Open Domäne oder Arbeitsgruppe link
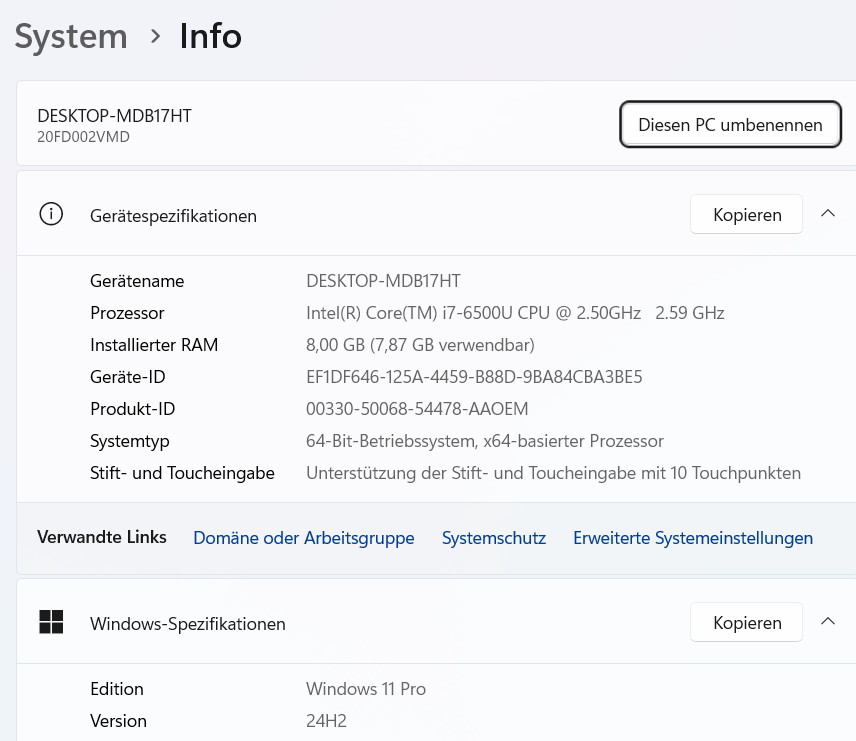This screenshot has height=741, width=856. 304,538
